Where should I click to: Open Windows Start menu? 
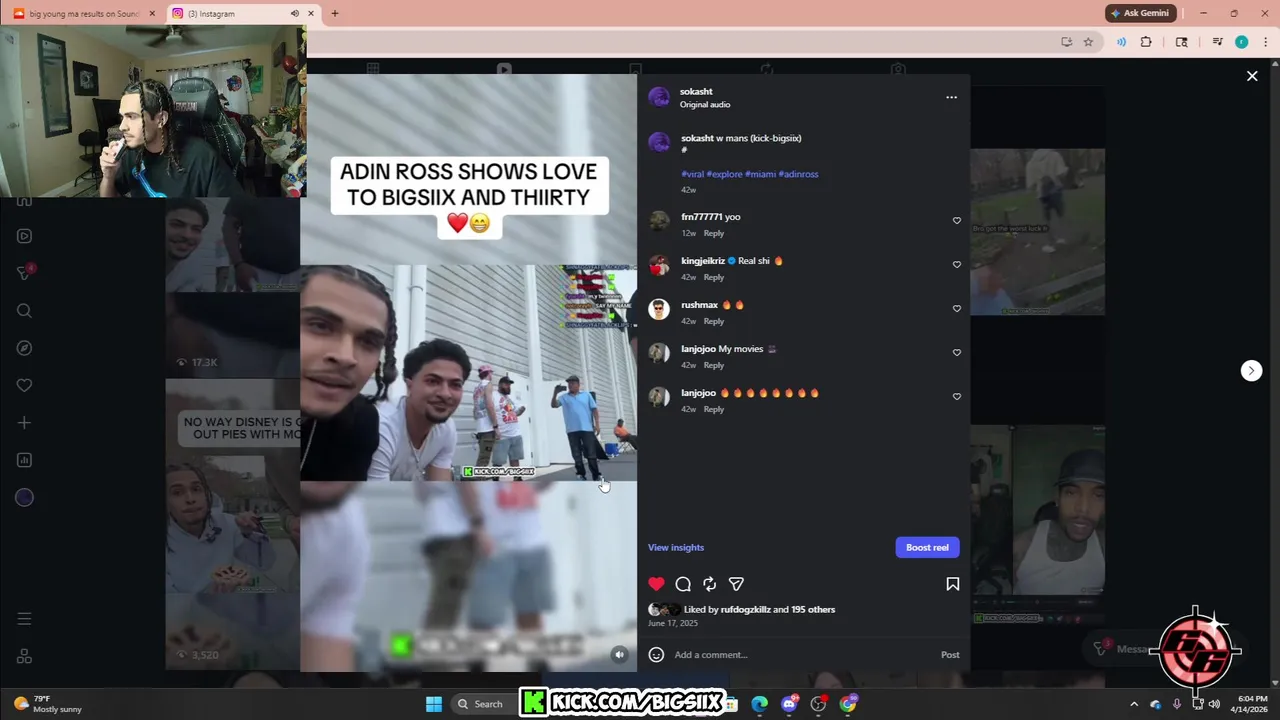[x=434, y=704]
